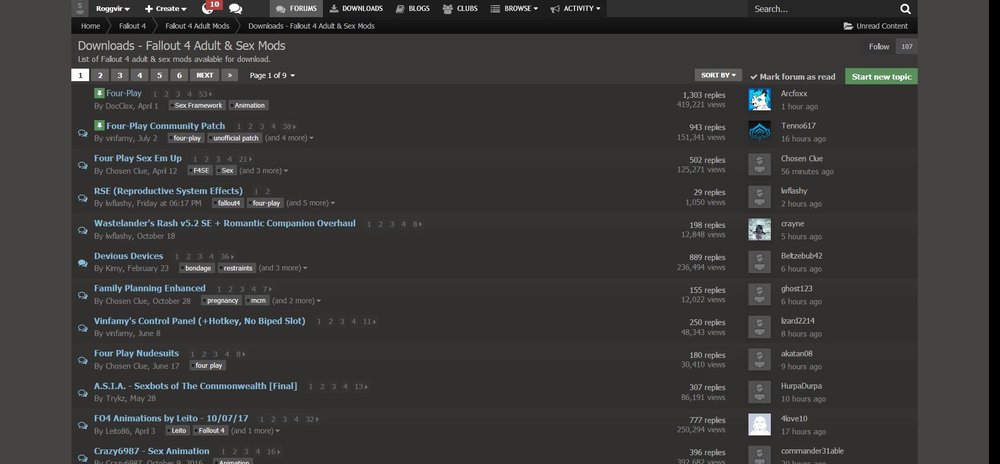The image size is (1000, 464).
Task: Click the 'pregnancy' tag
Action: point(221,300)
